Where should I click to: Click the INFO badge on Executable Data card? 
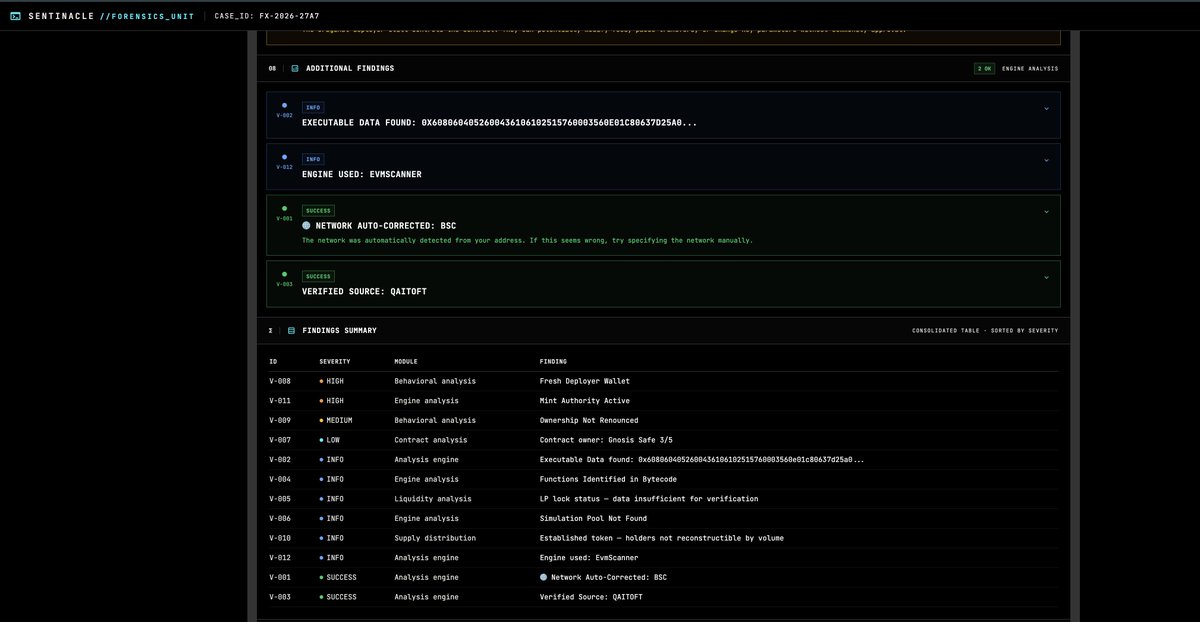[x=313, y=107]
